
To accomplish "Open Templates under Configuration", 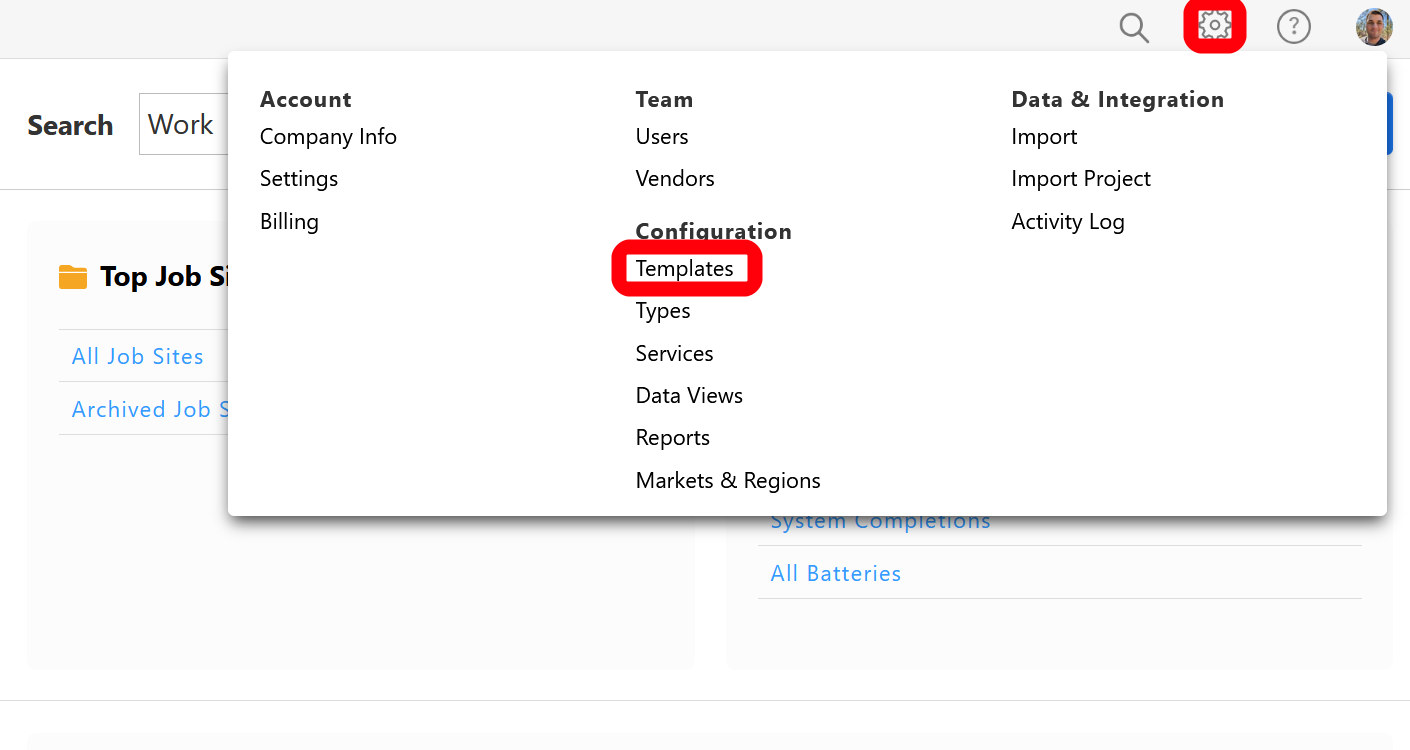I will click(x=685, y=269).
